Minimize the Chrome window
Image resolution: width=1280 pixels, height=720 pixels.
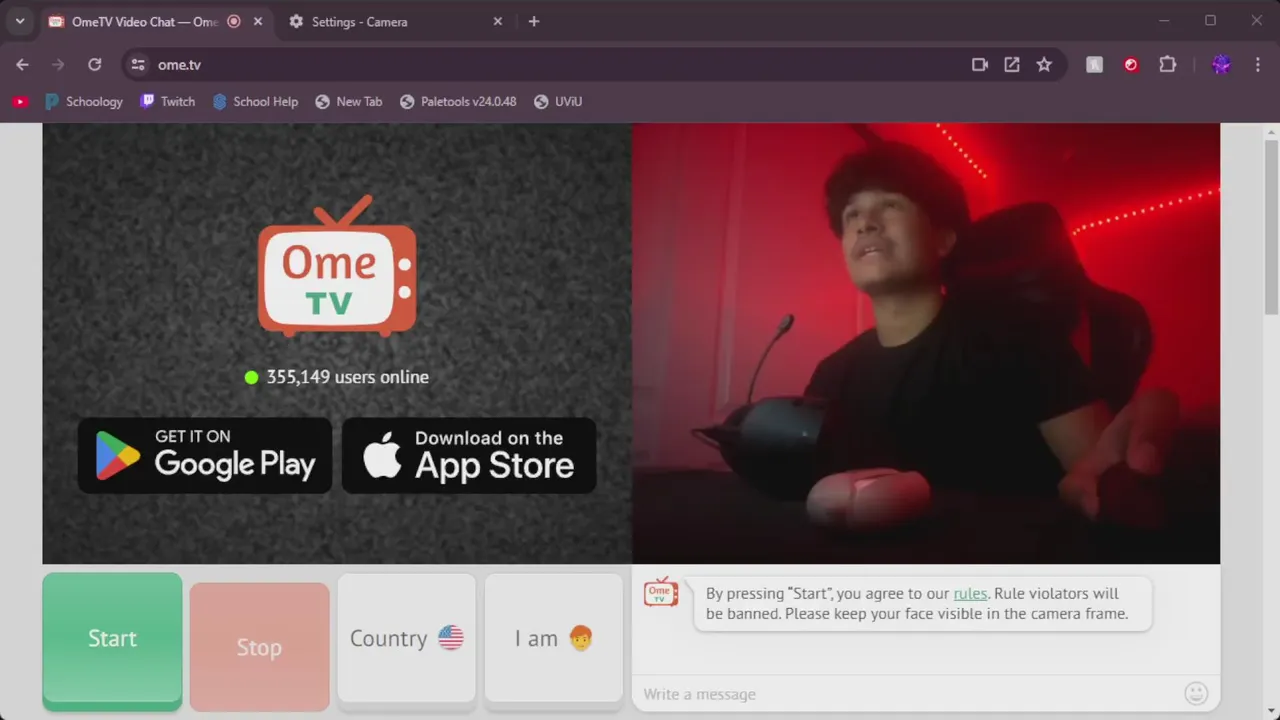(1164, 21)
